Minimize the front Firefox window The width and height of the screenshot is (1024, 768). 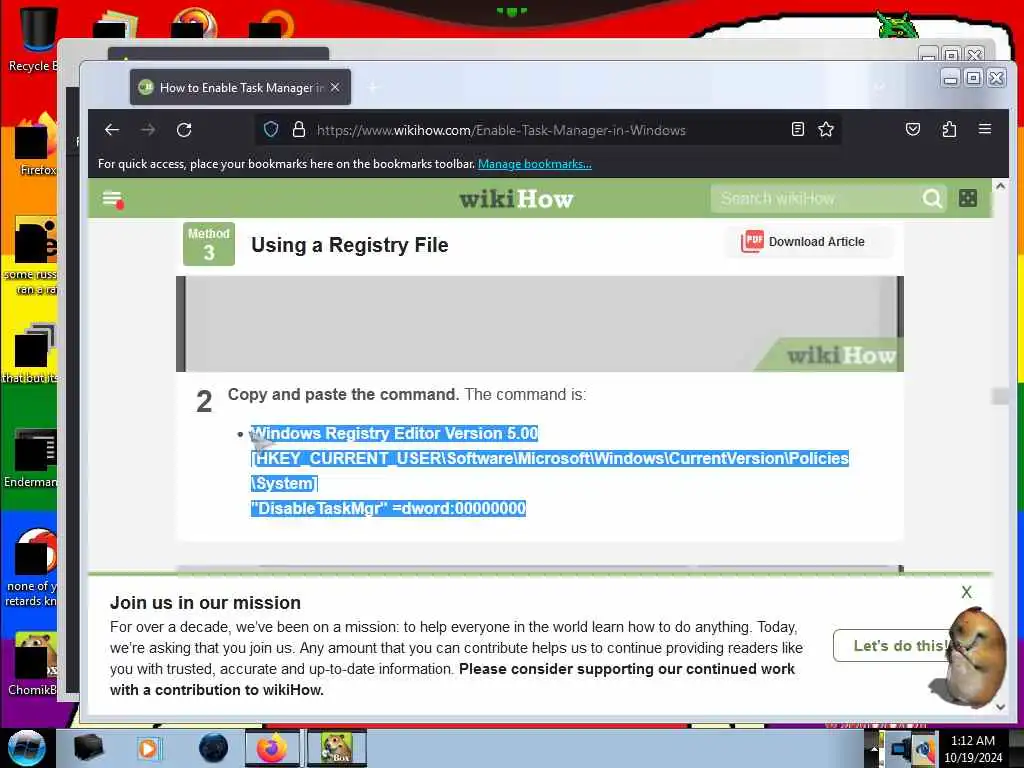[x=951, y=78]
